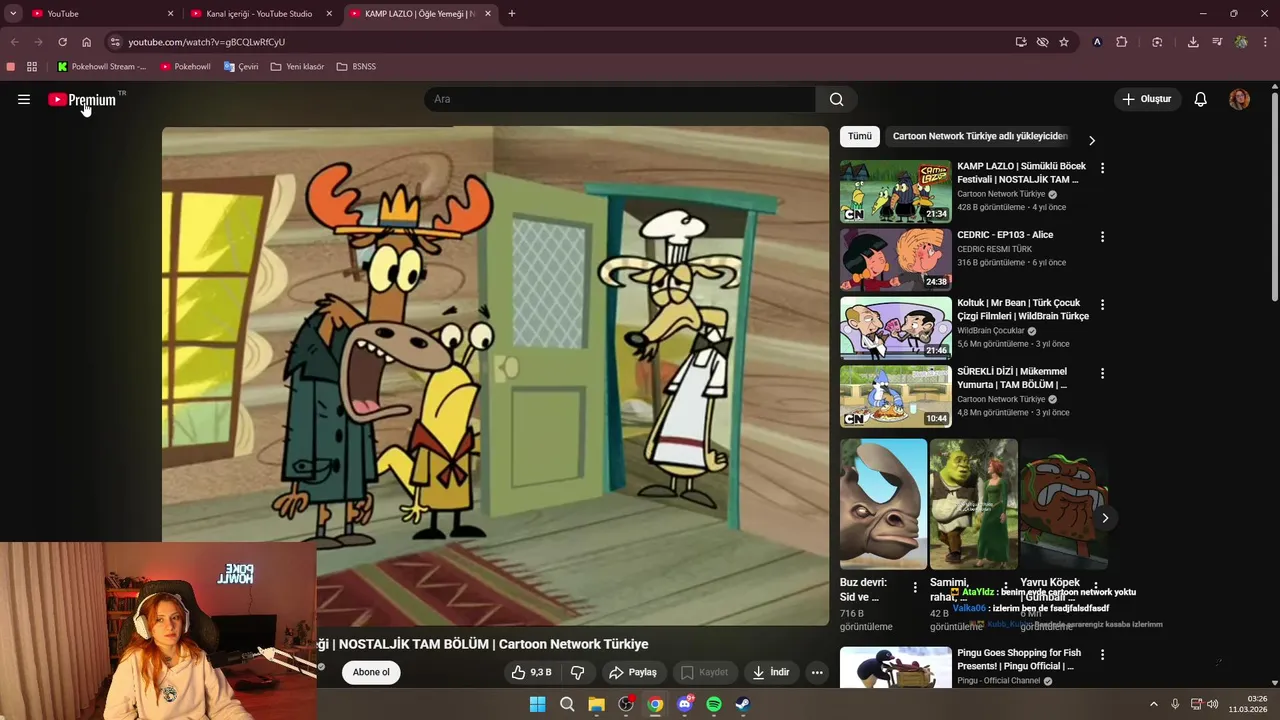
Task: Open the video's more actions ellipsis
Action: (x=817, y=672)
